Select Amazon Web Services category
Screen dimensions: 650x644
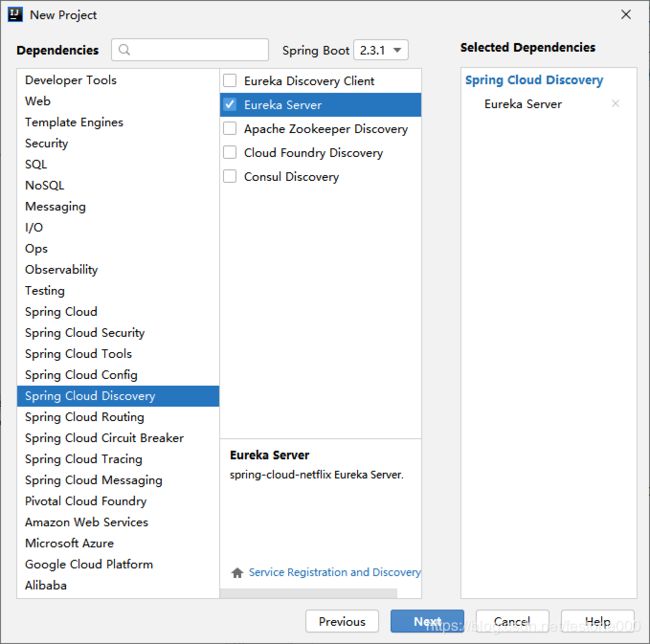118,522
